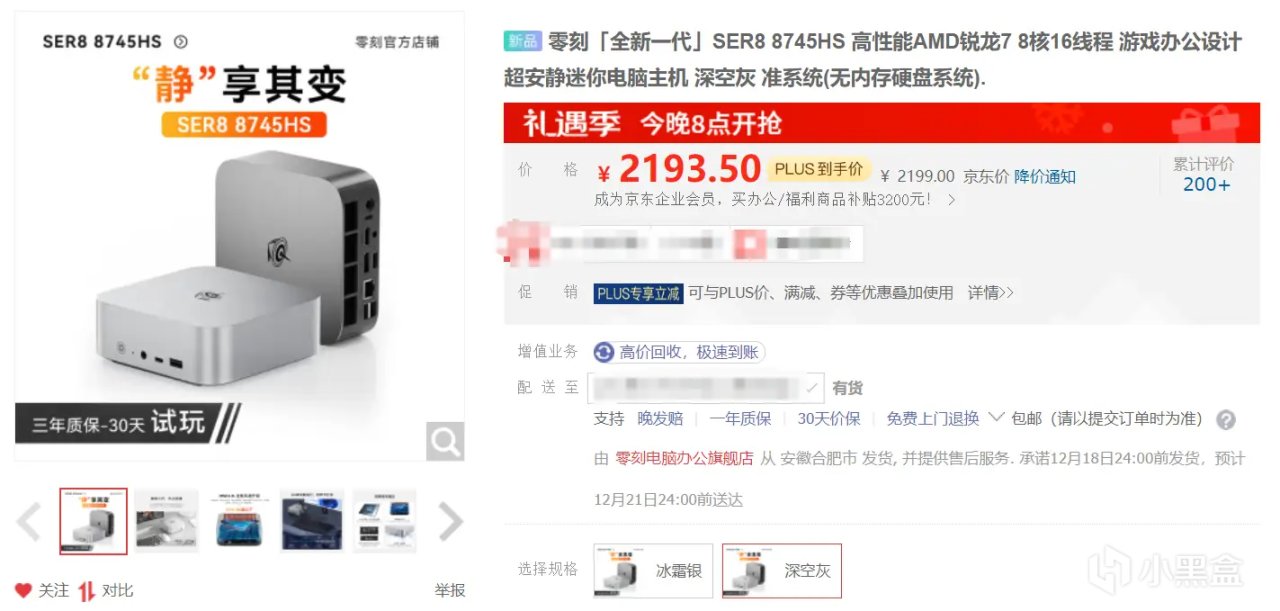Select the 冰霜银 color option
The image size is (1280, 611).
655,570
